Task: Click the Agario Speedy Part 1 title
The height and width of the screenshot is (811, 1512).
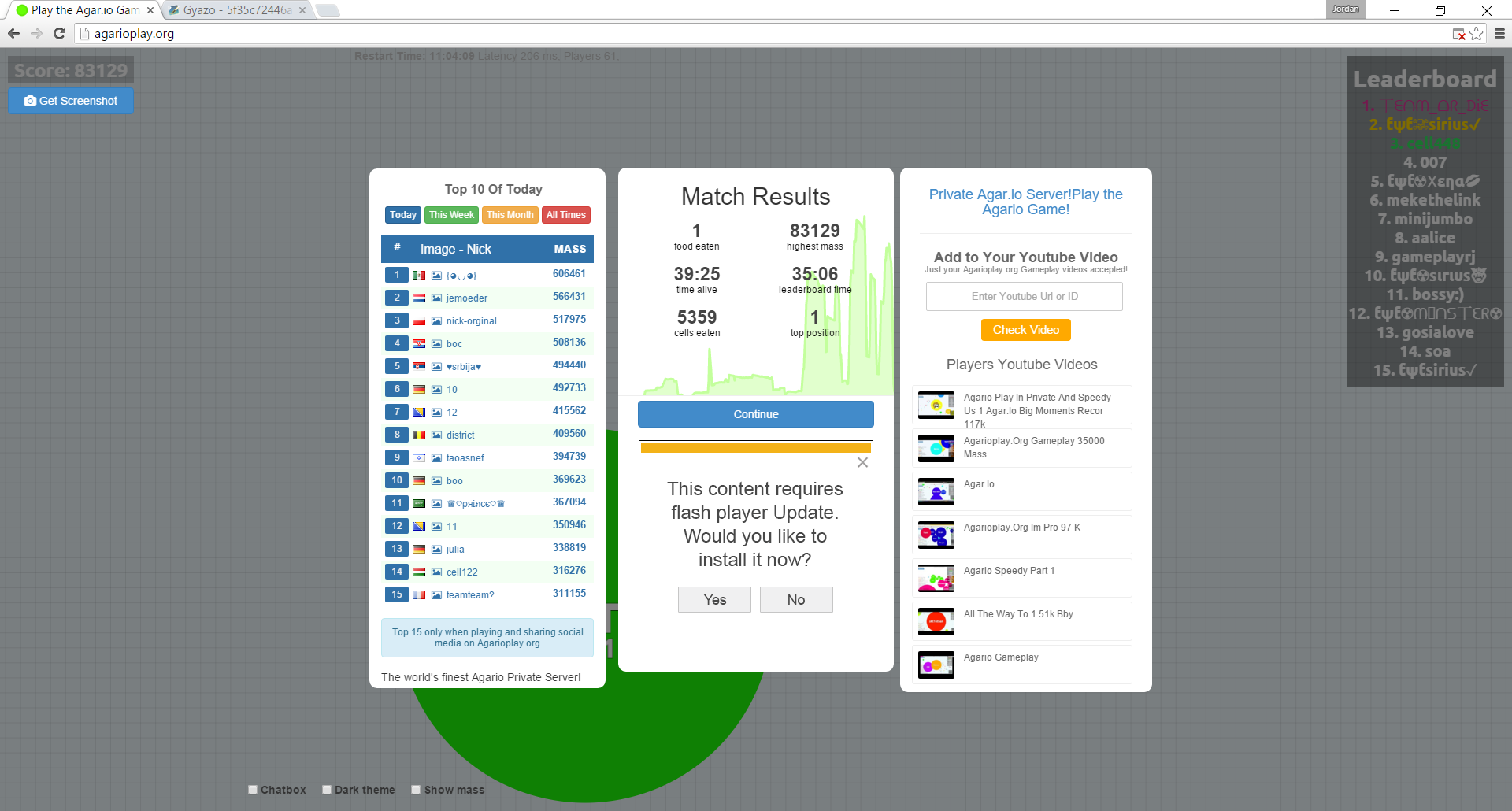Action: (x=1009, y=571)
